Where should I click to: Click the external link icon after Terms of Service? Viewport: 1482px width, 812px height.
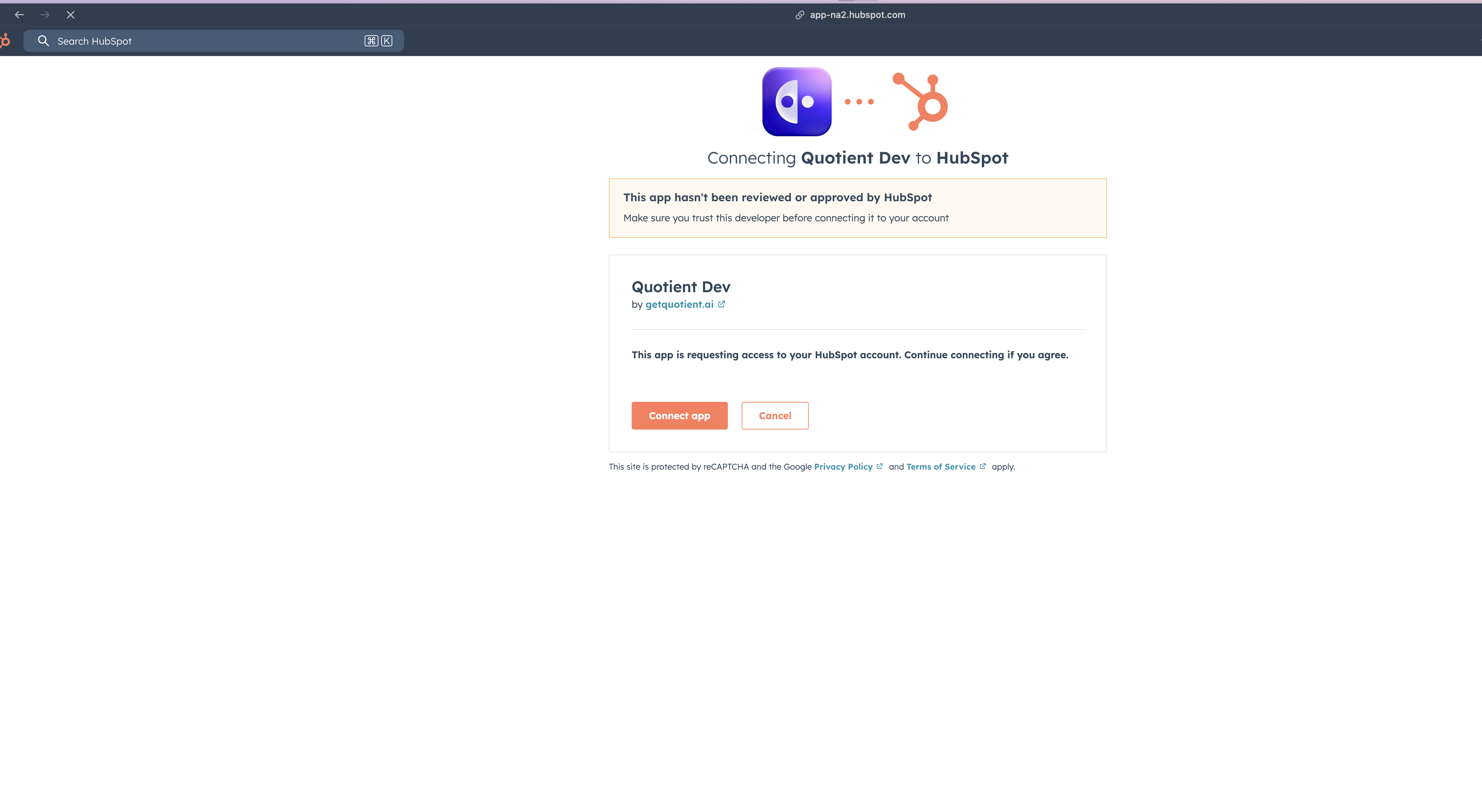tap(982, 466)
